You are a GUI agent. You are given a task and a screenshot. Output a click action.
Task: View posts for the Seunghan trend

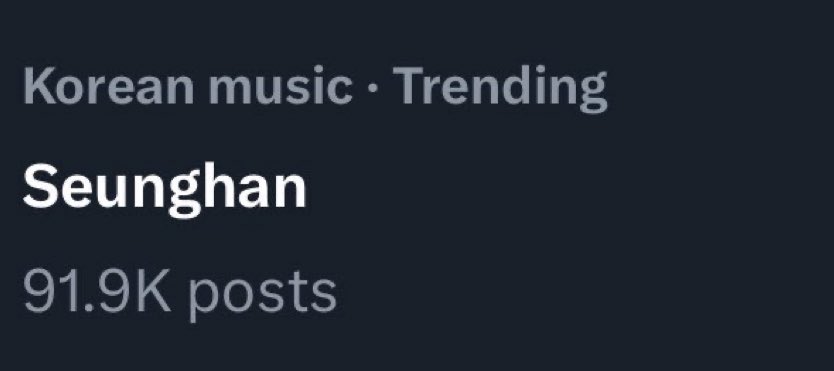coord(180,292)
